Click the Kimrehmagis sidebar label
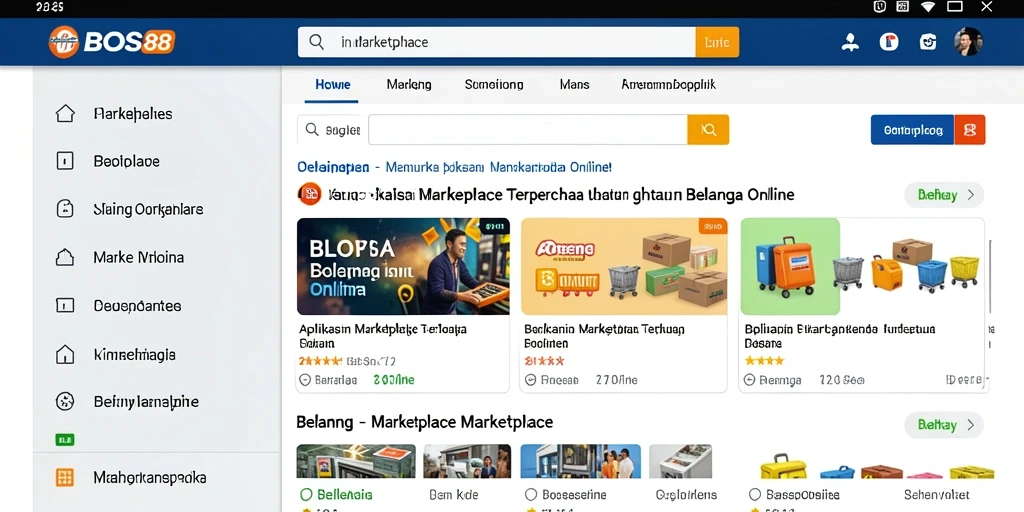Viewport: 1024px width, 512px height. (135, 355)
